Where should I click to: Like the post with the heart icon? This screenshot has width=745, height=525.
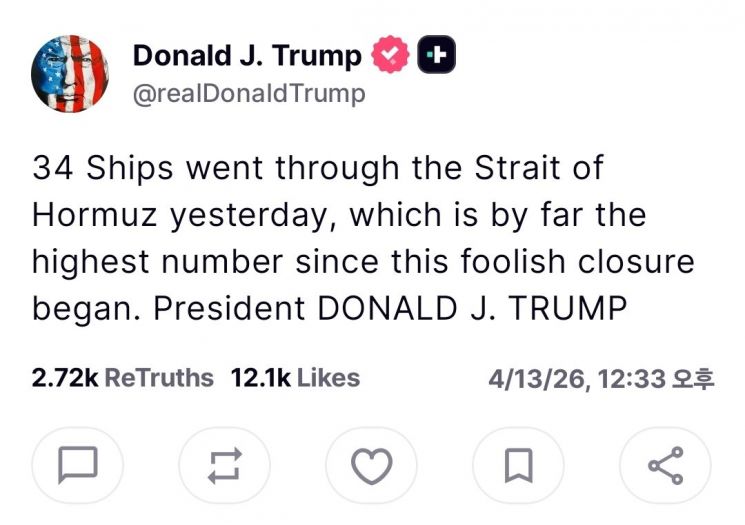371,464
